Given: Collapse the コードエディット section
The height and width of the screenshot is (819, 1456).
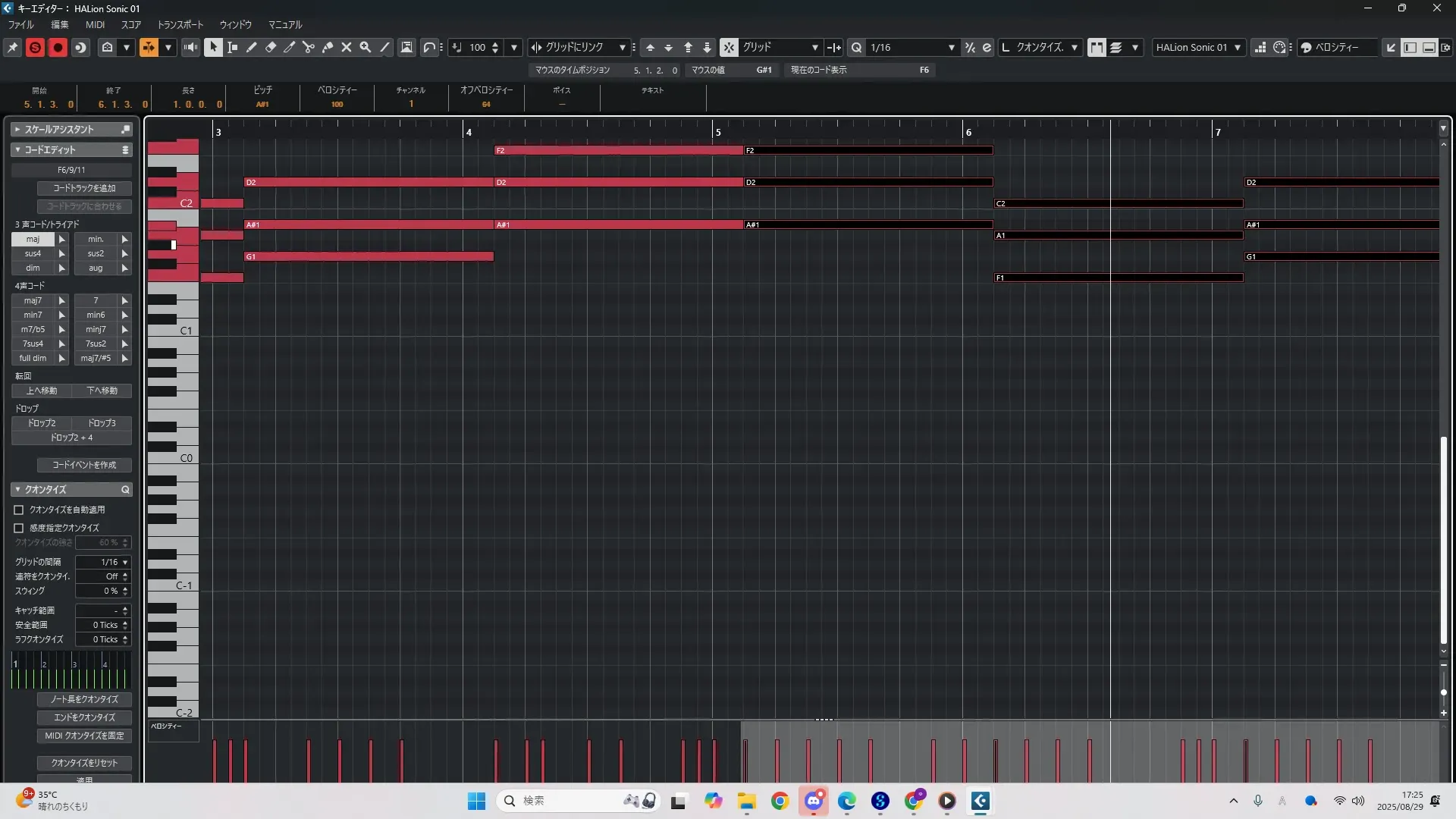Looking at the screenshot, I should [x=17, y=150].
